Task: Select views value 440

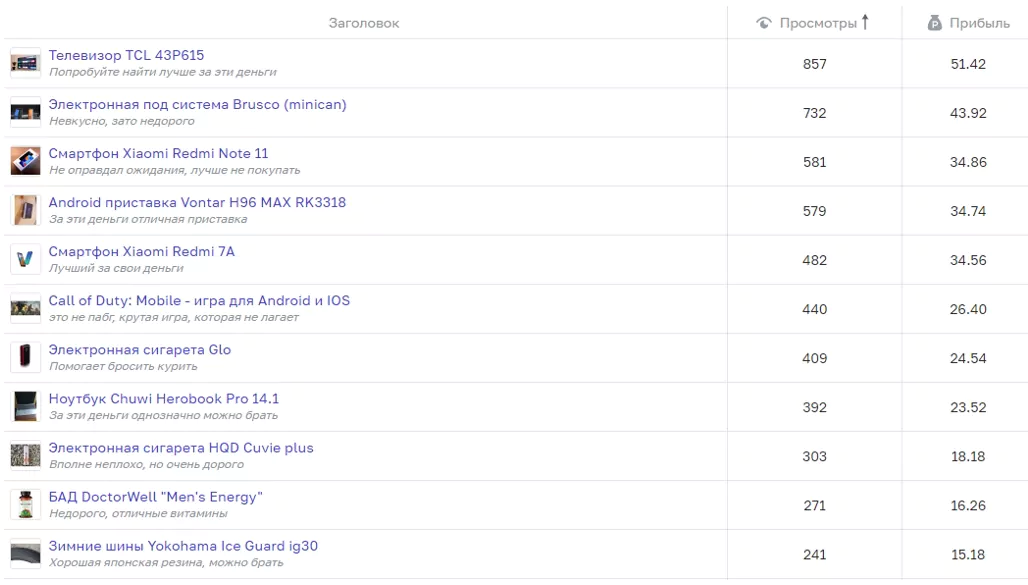Action: [815, 310]
